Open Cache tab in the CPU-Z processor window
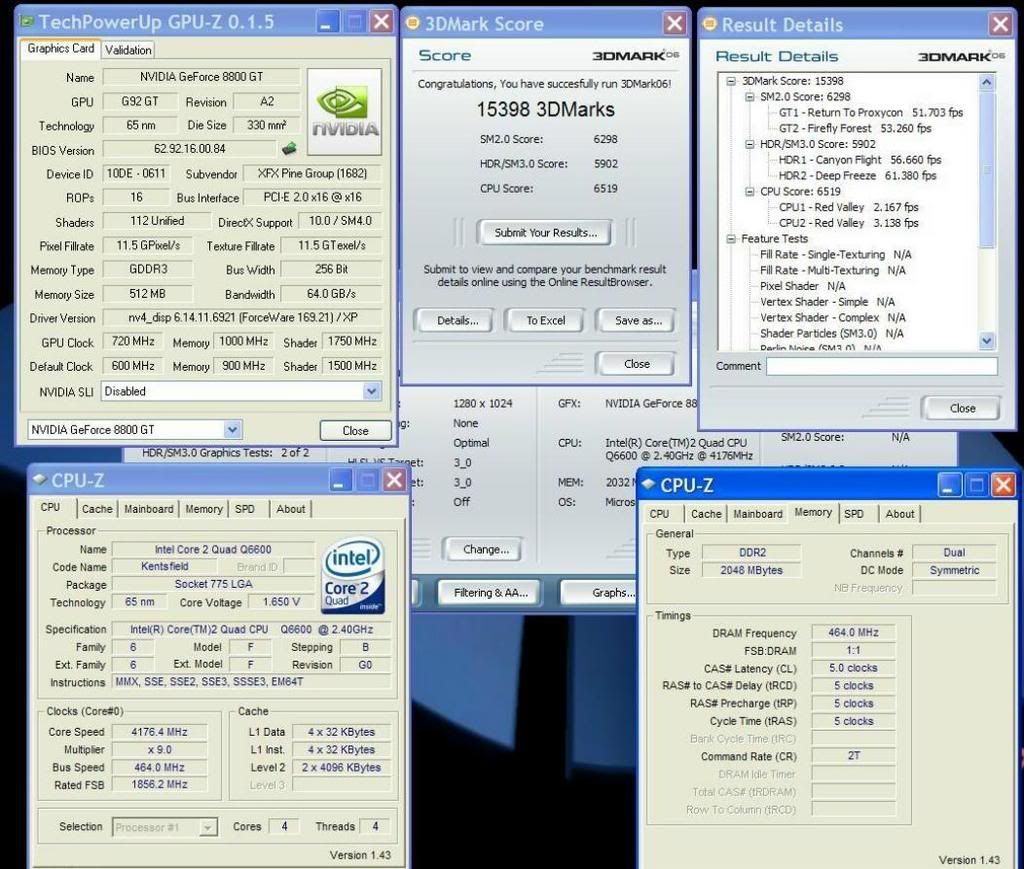The width and height of the screenshot is (1024, 869). click(x=97, y=509)
